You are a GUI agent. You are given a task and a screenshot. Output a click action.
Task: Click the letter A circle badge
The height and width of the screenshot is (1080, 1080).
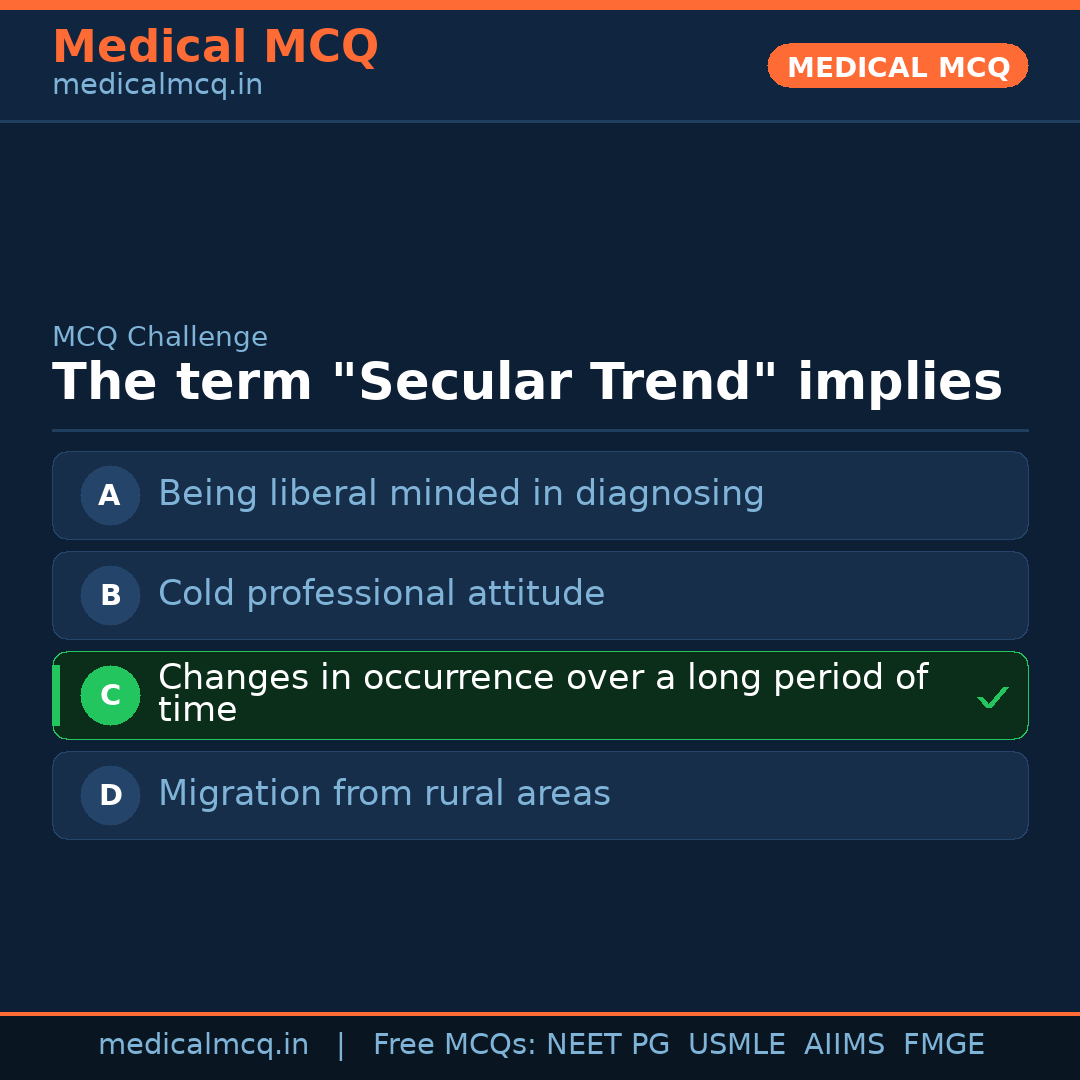pyautogui.click(x=110, y=495)
